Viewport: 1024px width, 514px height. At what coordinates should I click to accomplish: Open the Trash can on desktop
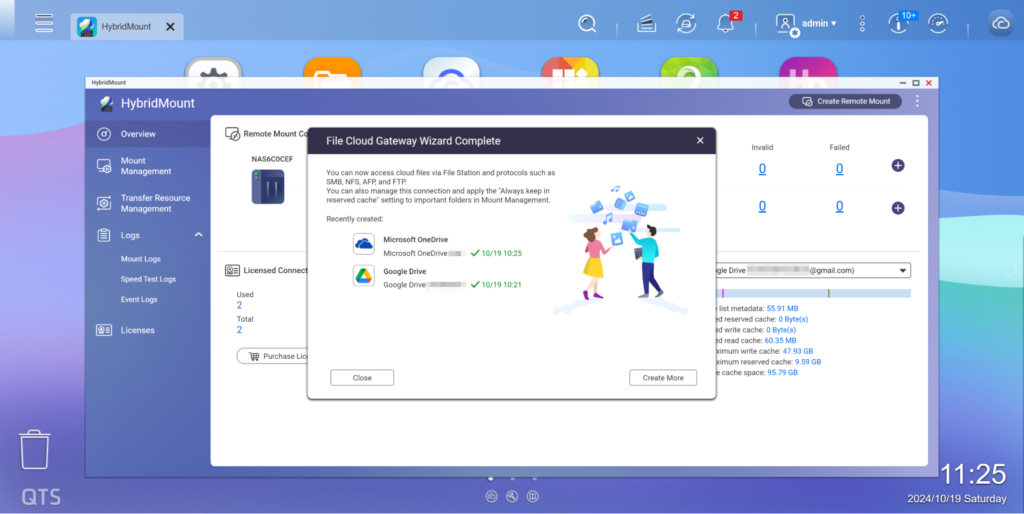click(x=35, y=450)
